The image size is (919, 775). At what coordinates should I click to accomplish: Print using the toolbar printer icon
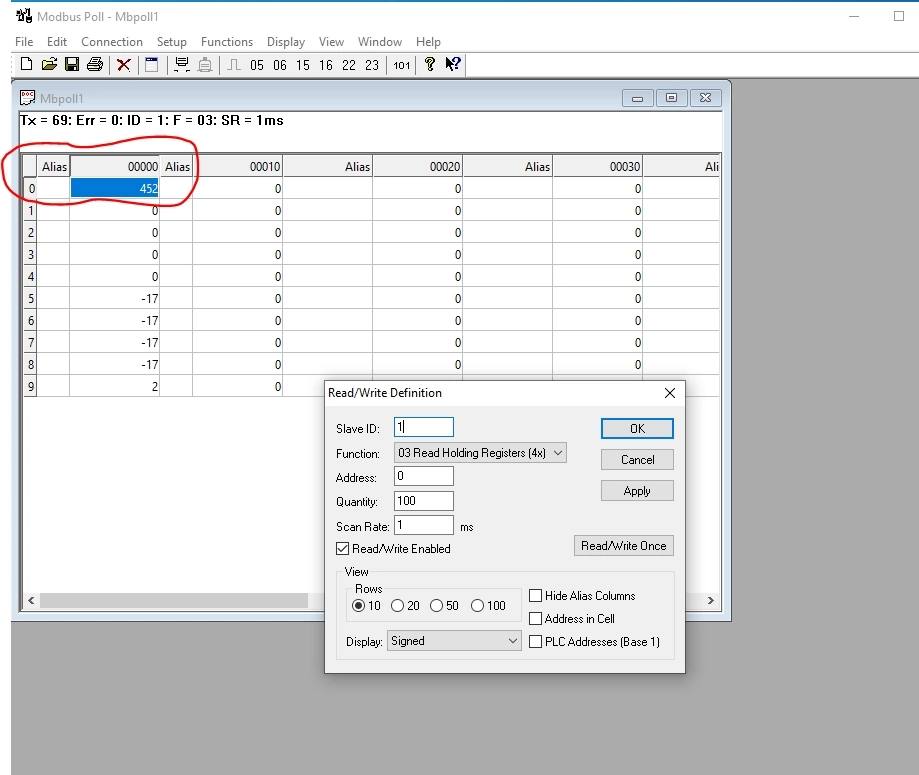(x=94, y=64)
